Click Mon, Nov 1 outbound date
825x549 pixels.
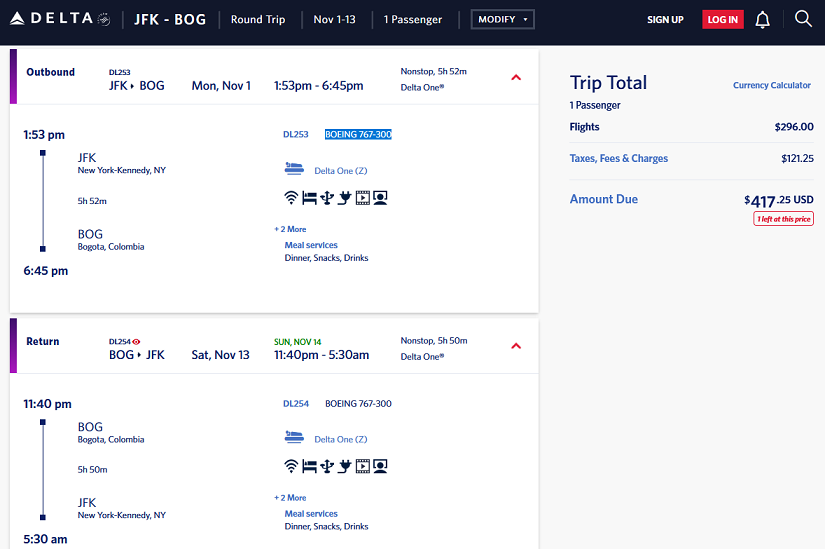[x=221, y=86]
